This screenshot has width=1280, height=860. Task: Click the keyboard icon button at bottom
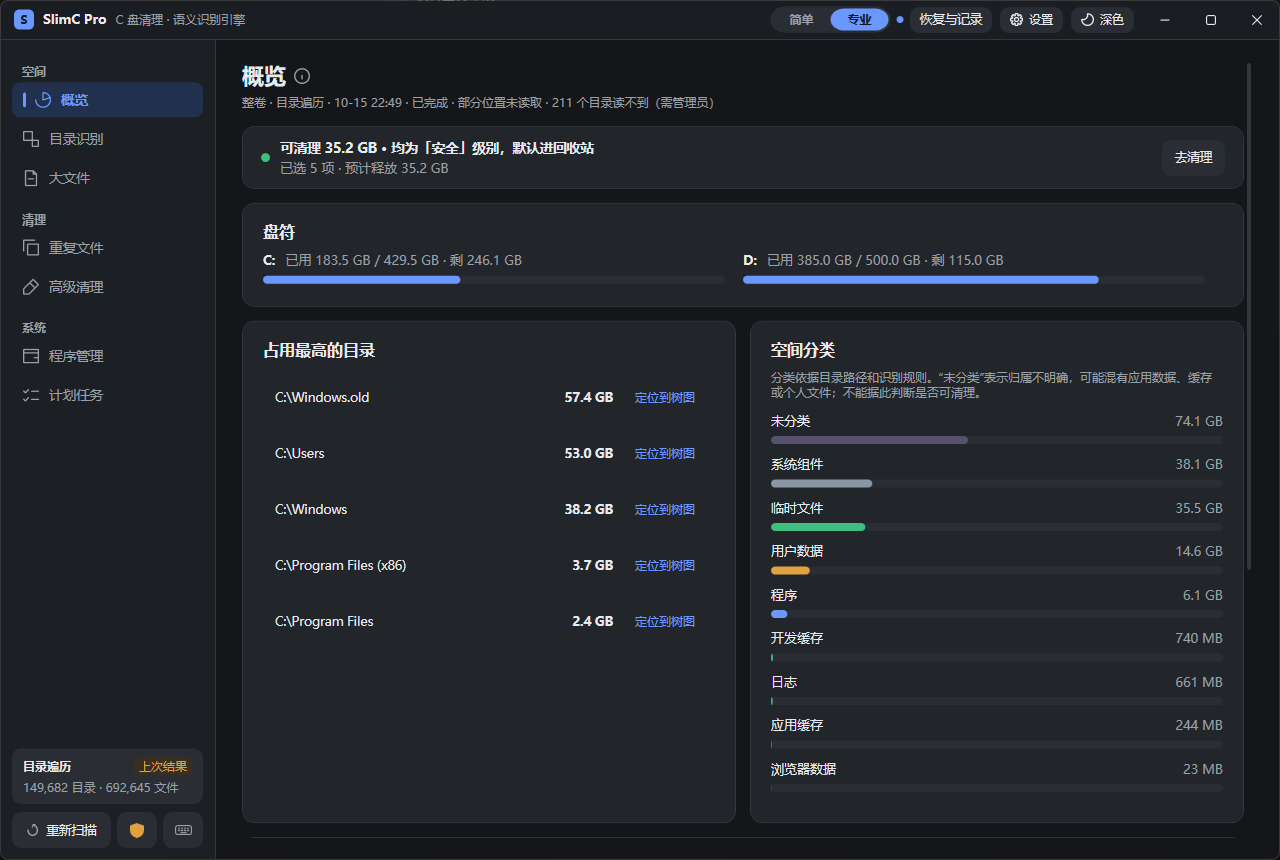[x=183, y=830]
